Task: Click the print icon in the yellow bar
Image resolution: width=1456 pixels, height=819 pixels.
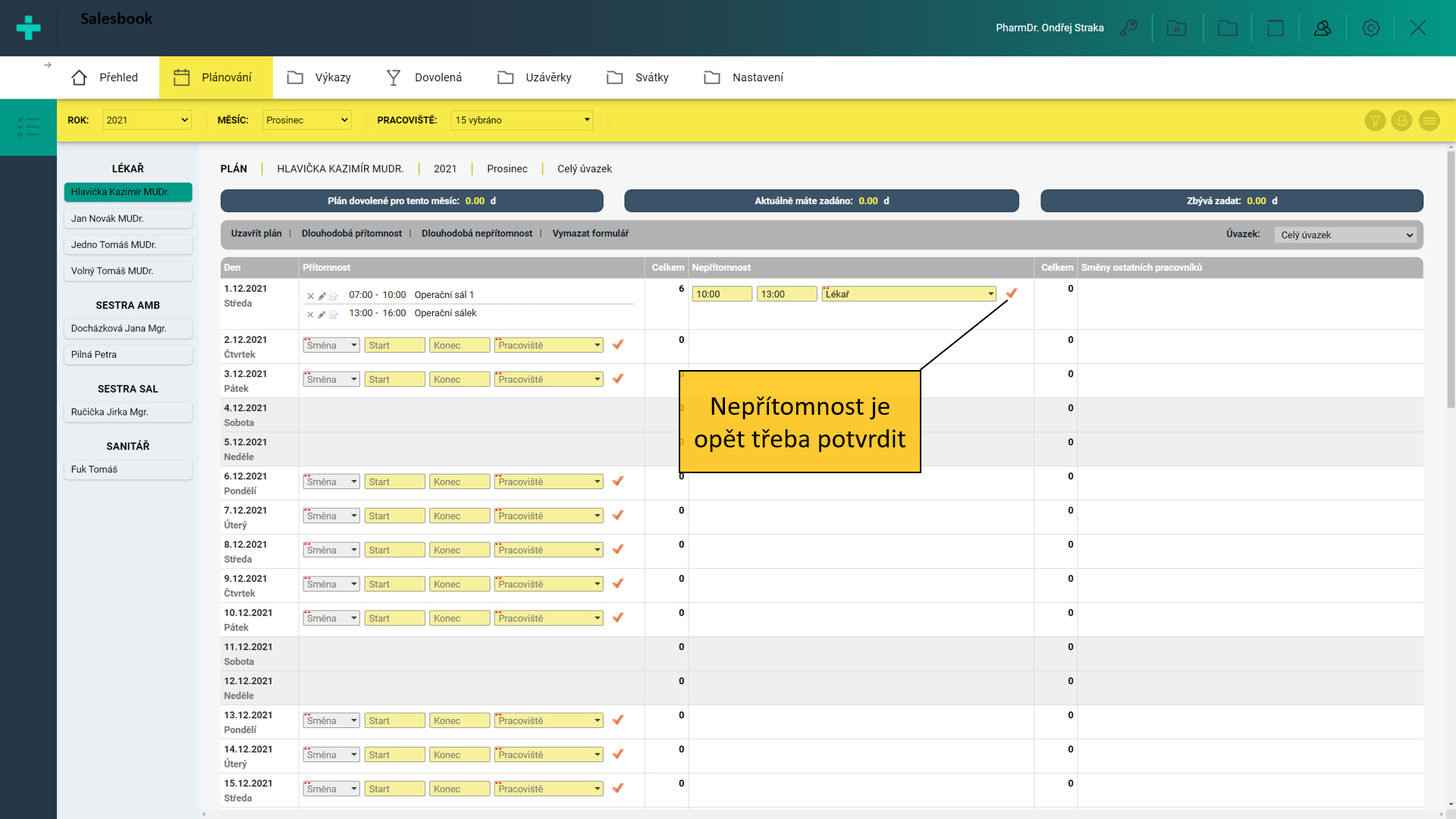Action: click(x=1401, y=121)
